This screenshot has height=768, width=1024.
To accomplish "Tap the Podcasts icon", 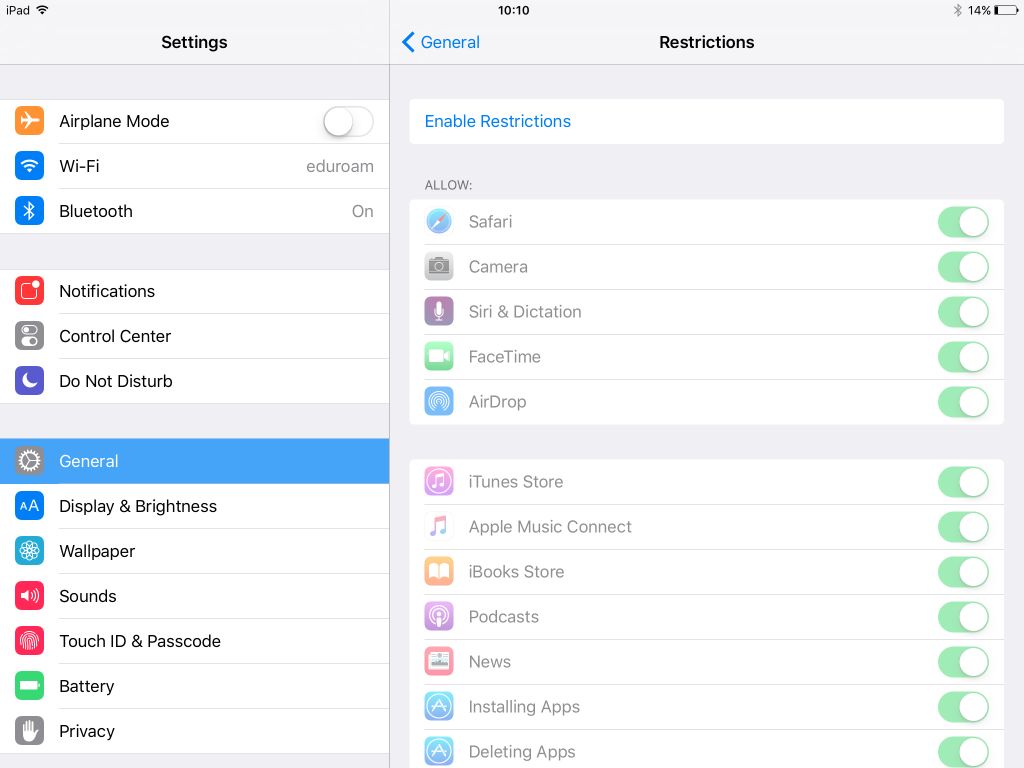I will [x=439, y=616].
